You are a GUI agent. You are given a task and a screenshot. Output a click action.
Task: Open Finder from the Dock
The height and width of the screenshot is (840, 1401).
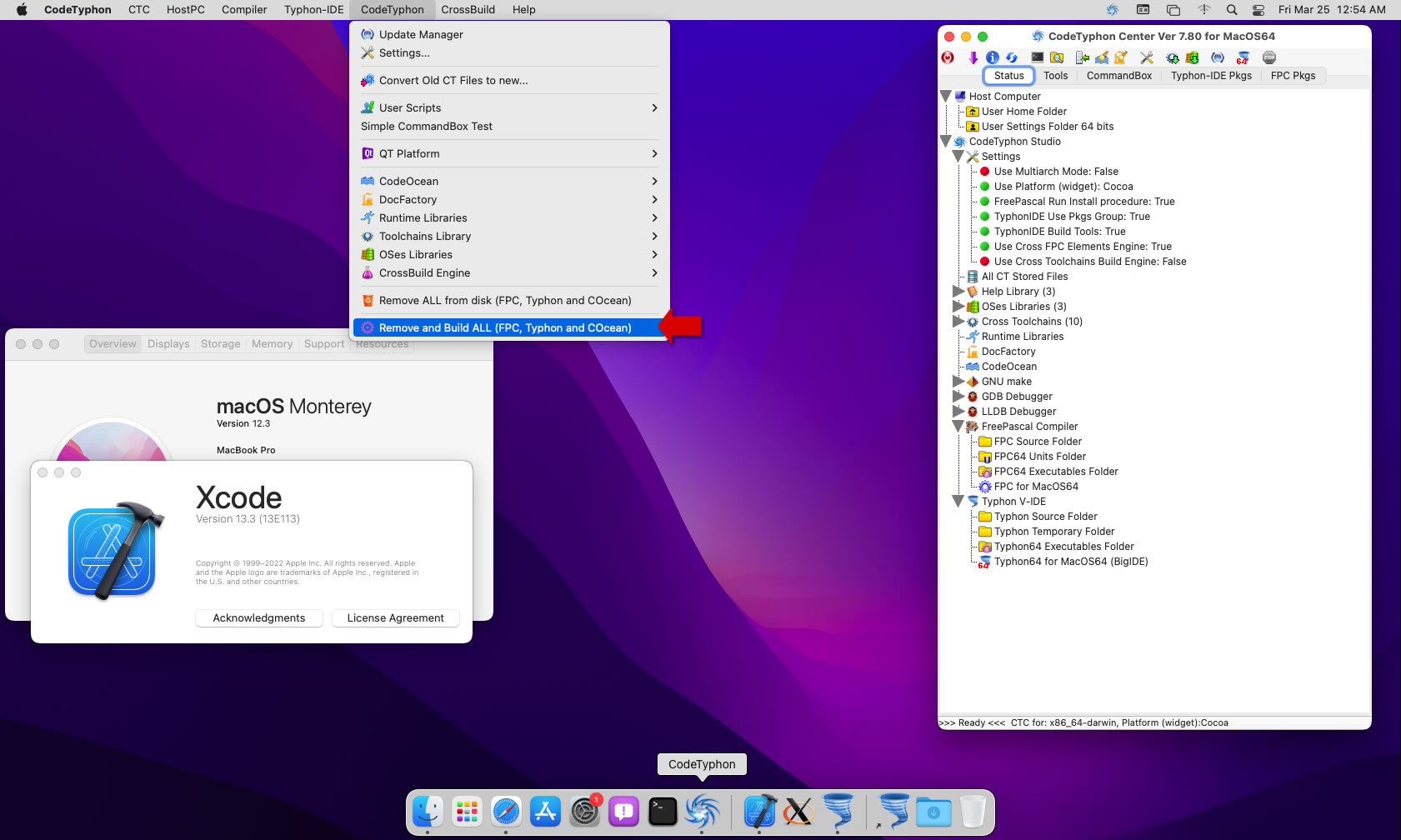click(428, 811)
